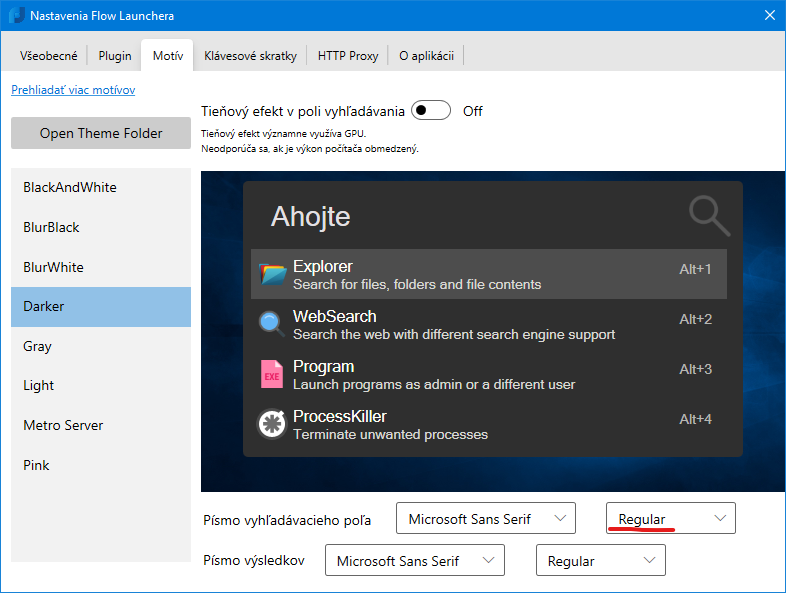Click the Alt+2 shortcut label
The width and height of the screenshot is (786, 593).
pyautogui.click(x=696, y=319)
